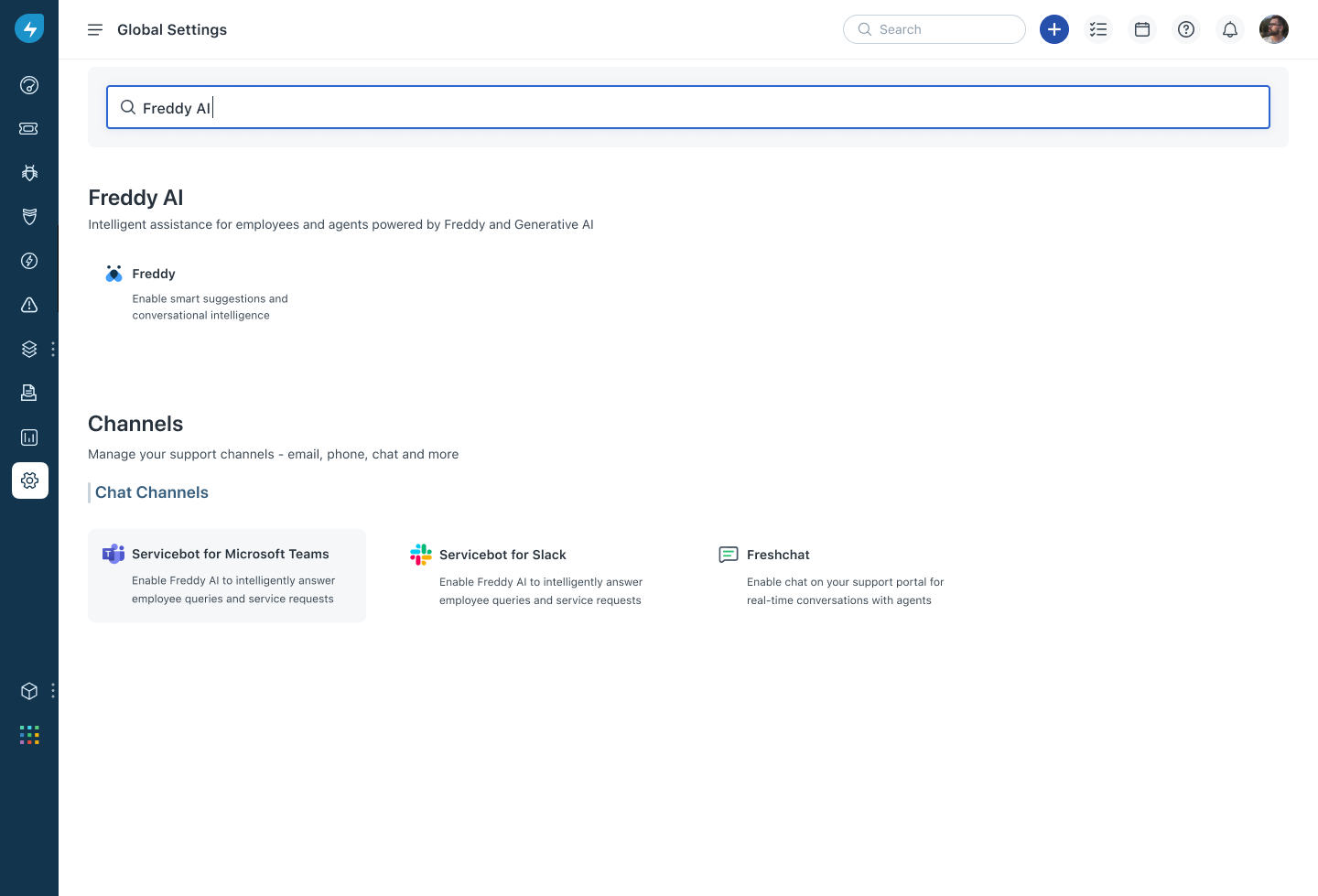Click the Freddy AI section heading

[135, 198]
